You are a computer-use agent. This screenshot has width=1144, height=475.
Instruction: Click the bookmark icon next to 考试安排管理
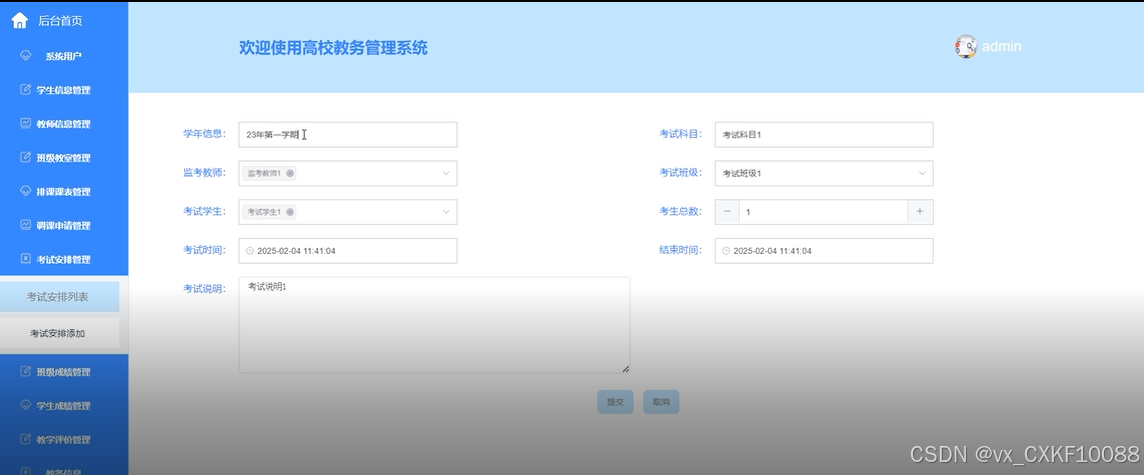[x=26, y=259]
